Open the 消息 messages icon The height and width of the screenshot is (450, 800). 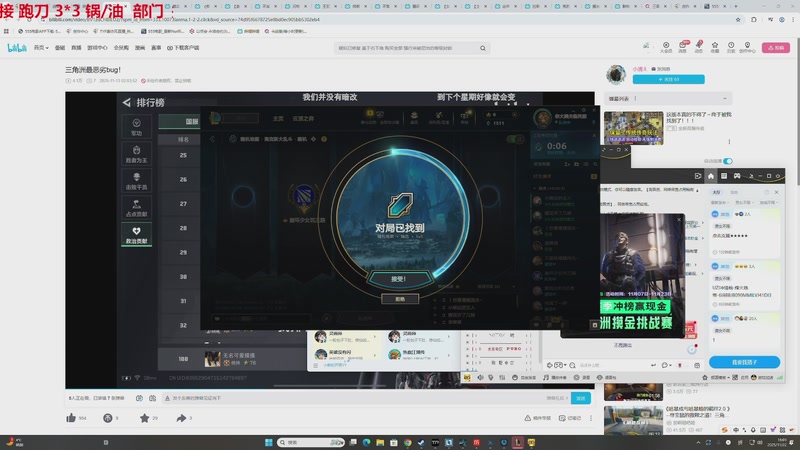pyautogui.click(x=683, y=47)
